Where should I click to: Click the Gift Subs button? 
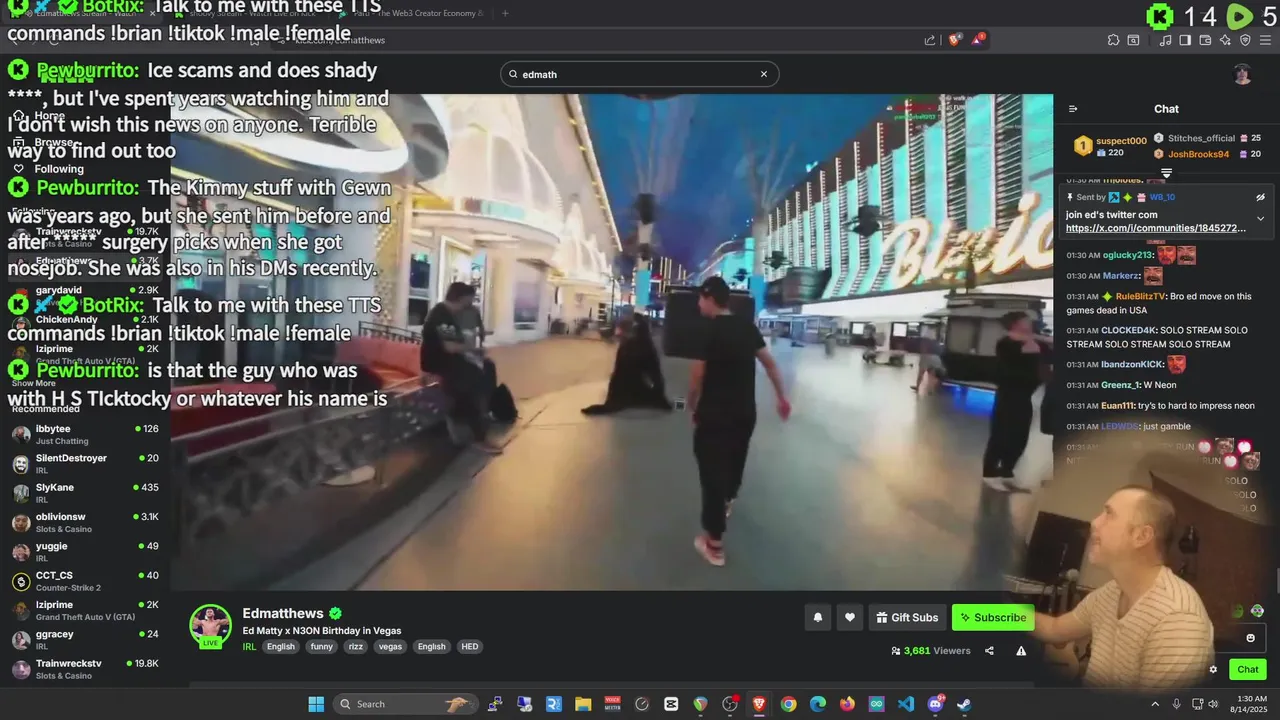[907, 618]
